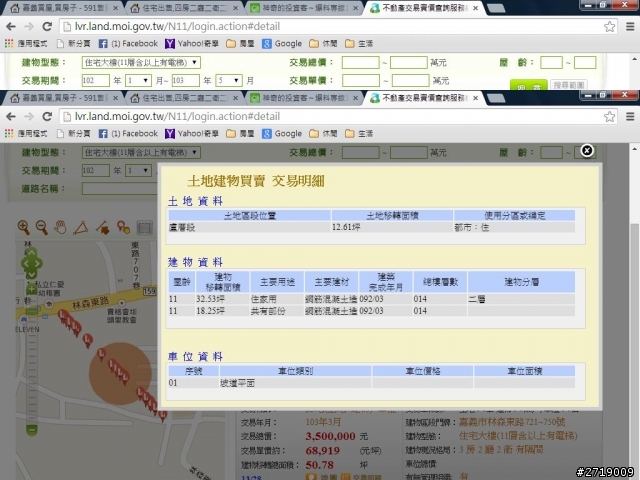Viewport: 640px width, 480px height.
Task: Activate the hand pan map tool
Action: click(60, 228)
